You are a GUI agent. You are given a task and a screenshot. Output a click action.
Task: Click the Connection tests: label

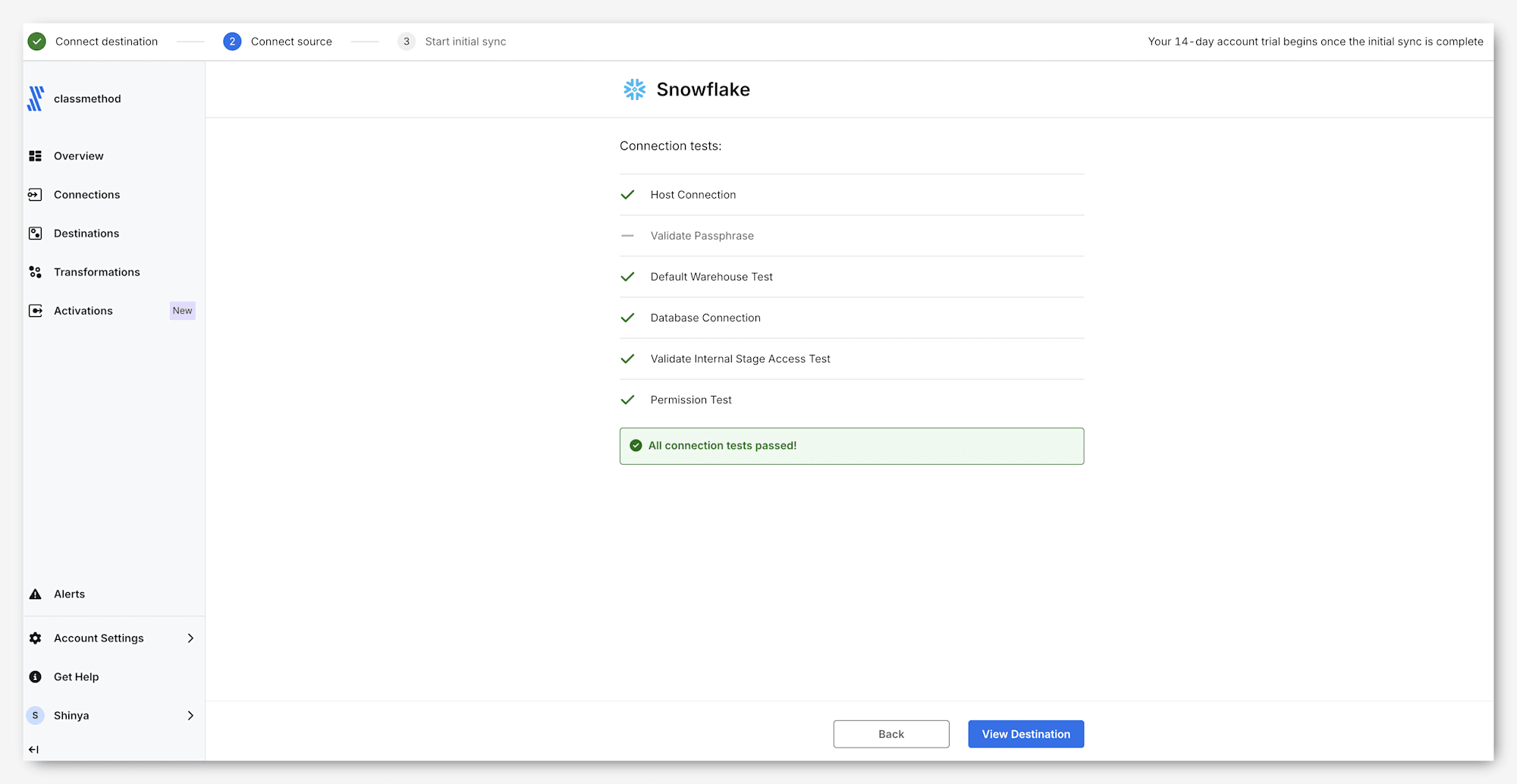click(x=671, y=146)
